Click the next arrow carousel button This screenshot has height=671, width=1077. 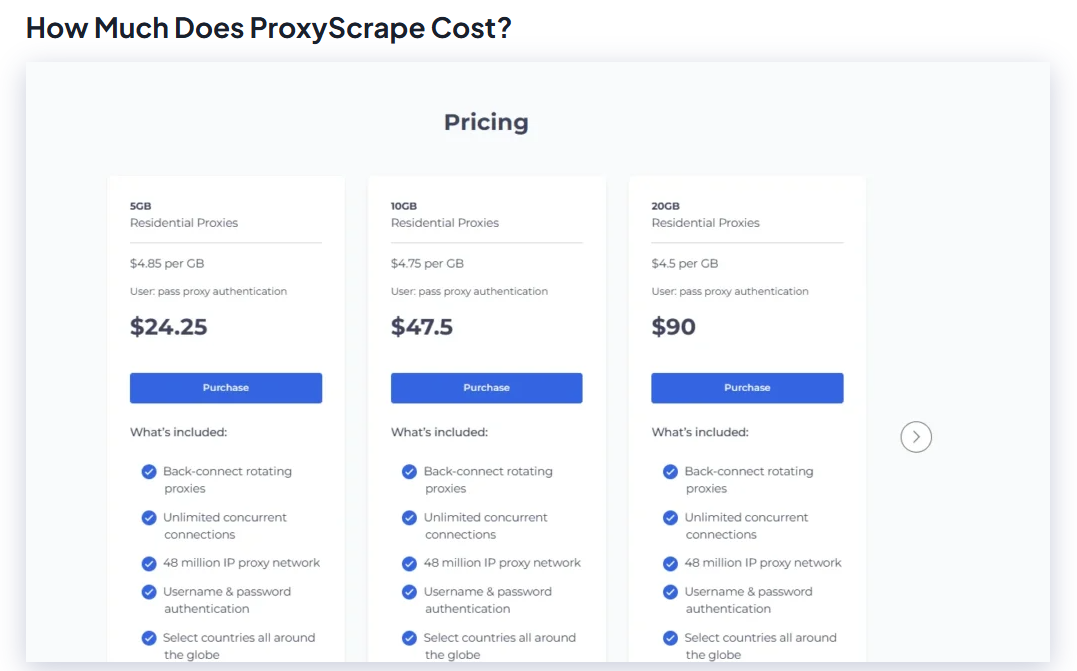[915, 437]
